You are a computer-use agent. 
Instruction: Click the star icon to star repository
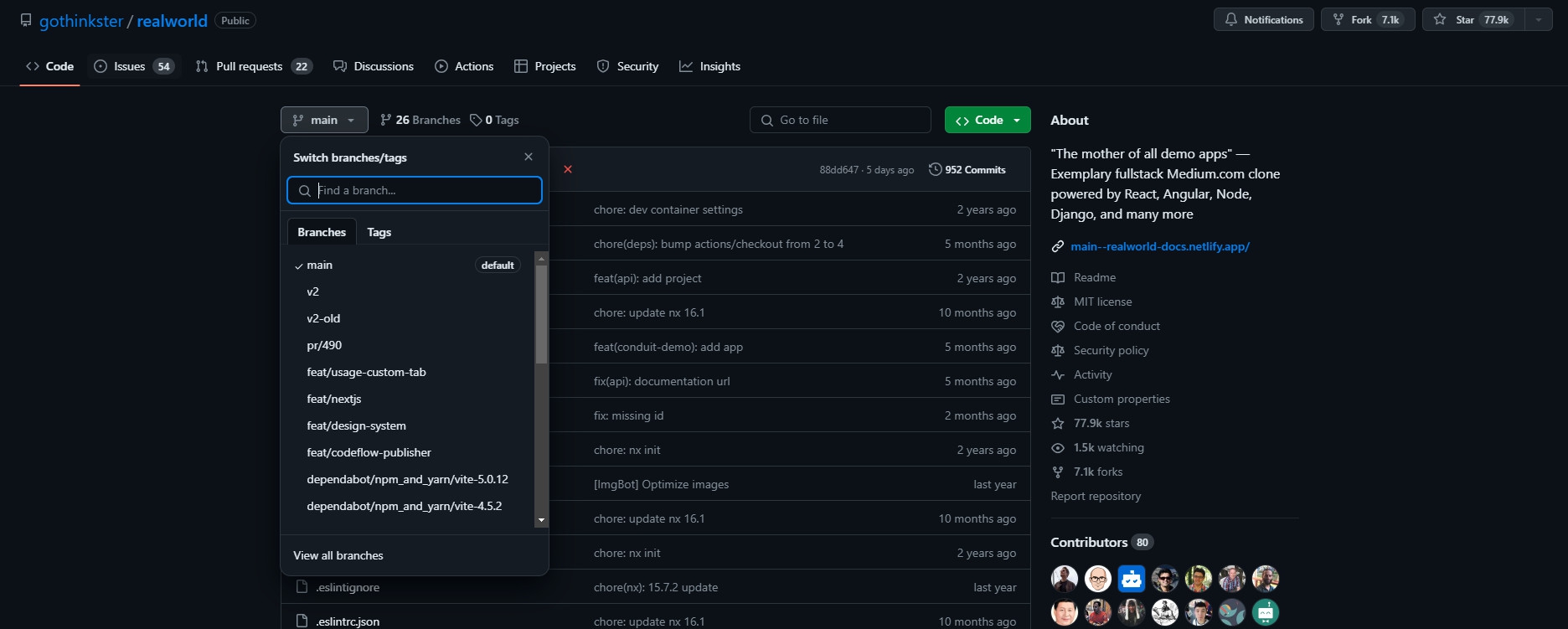[x=1440, y=19]
